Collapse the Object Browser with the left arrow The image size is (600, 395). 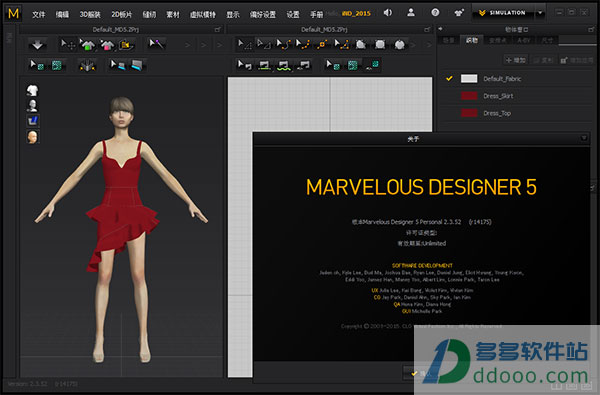[x=440, y=29]
